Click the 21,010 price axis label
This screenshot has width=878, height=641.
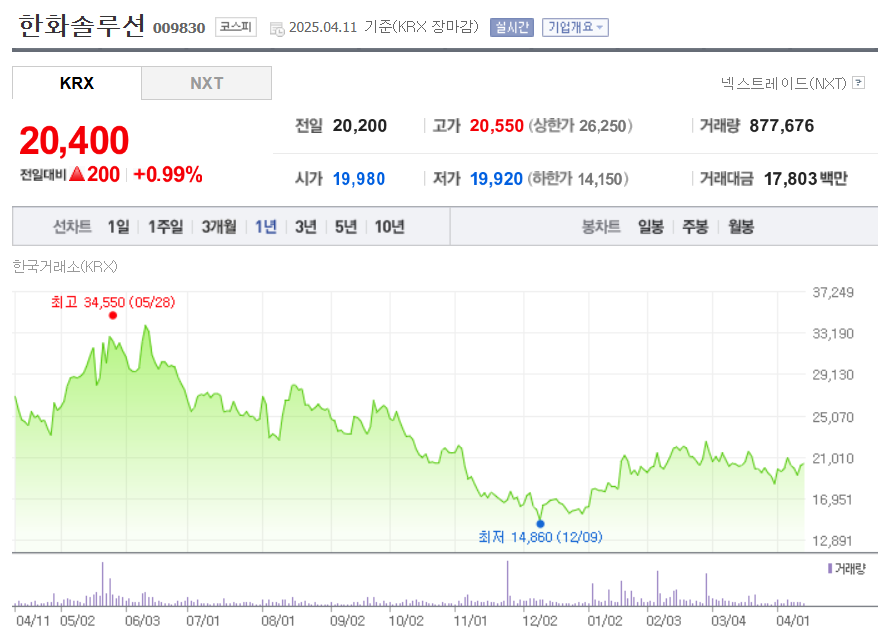tap(833, 458)
